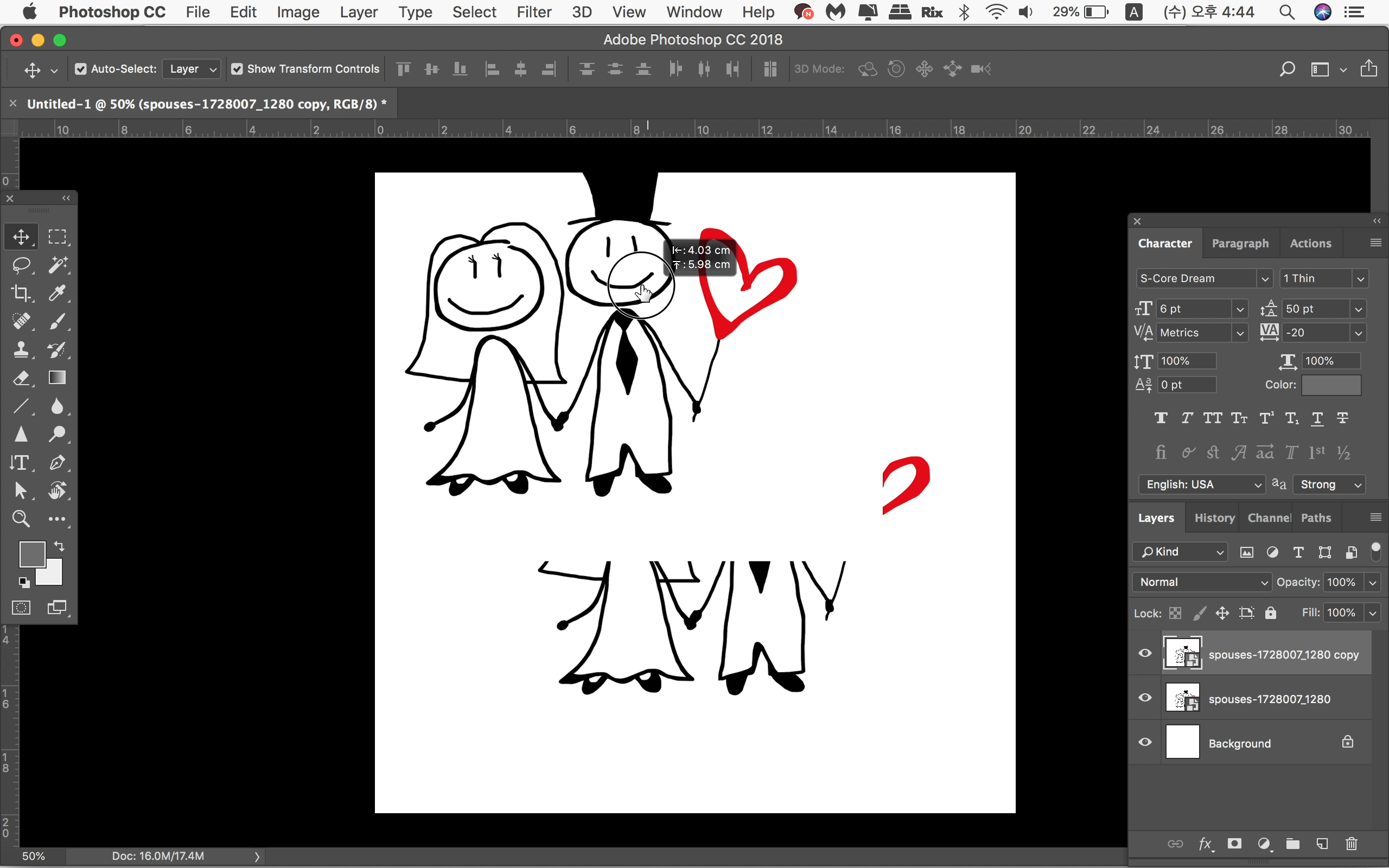Pick the Crop tool
Screen dimensions: 1389x868
tap(21, 293)
